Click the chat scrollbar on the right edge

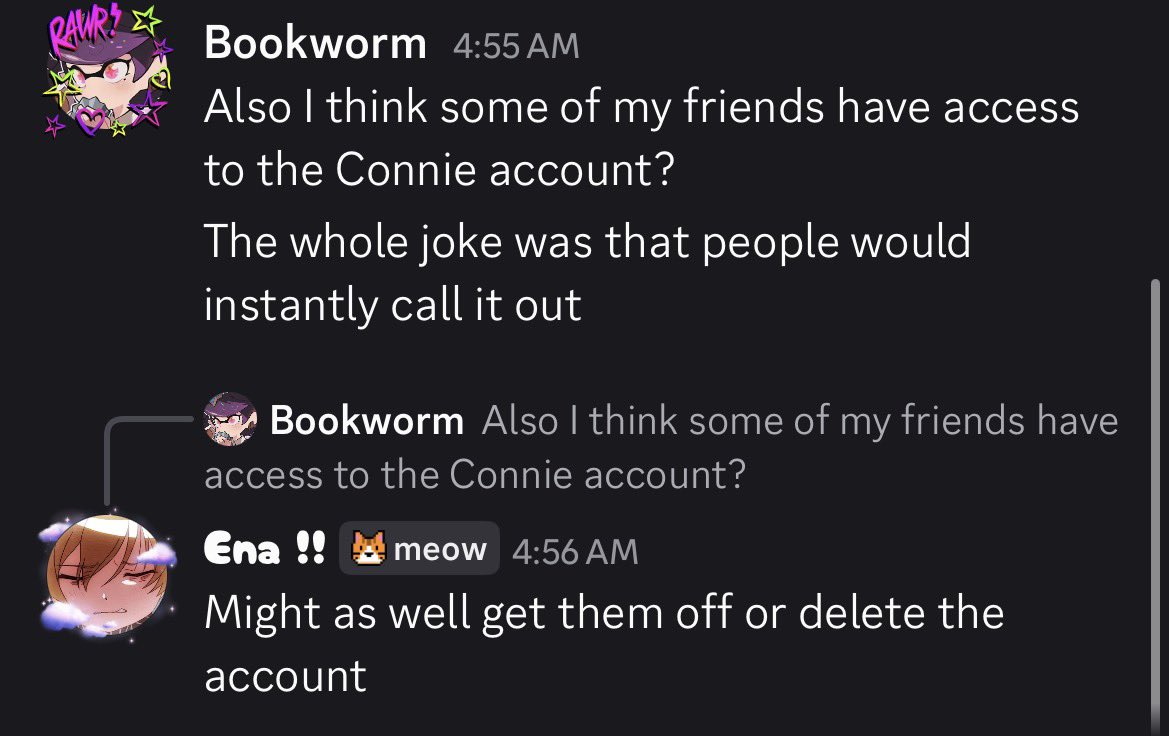coord(1156,507)
